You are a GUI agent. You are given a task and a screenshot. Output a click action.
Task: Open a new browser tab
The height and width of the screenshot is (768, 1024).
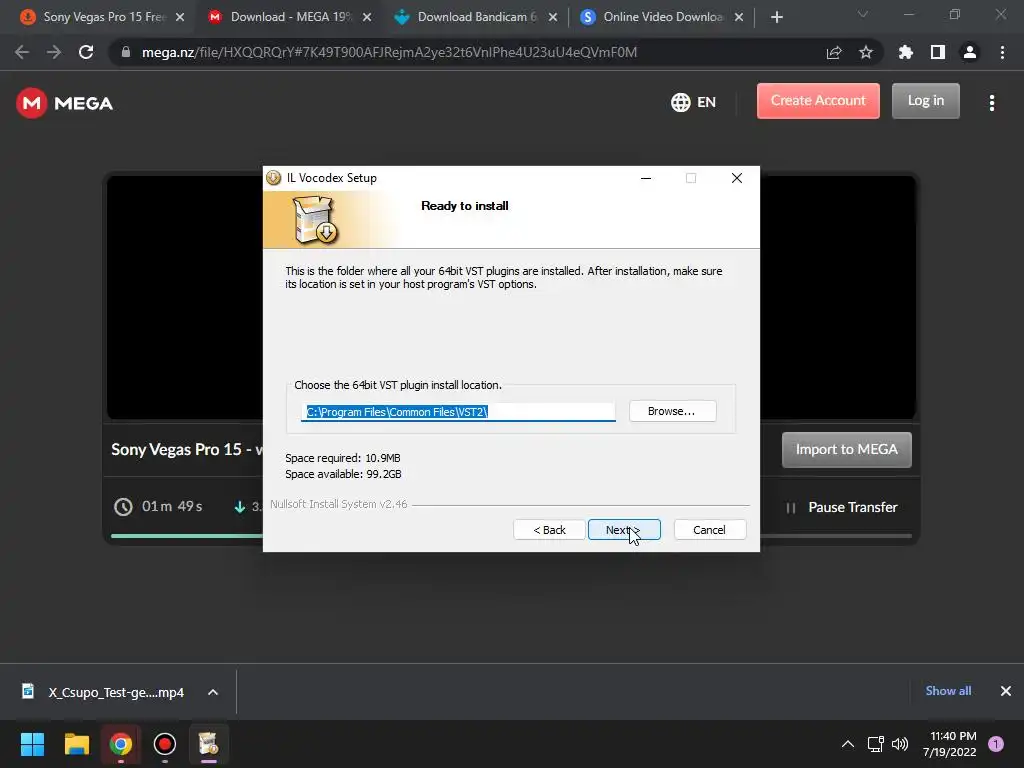776,17
